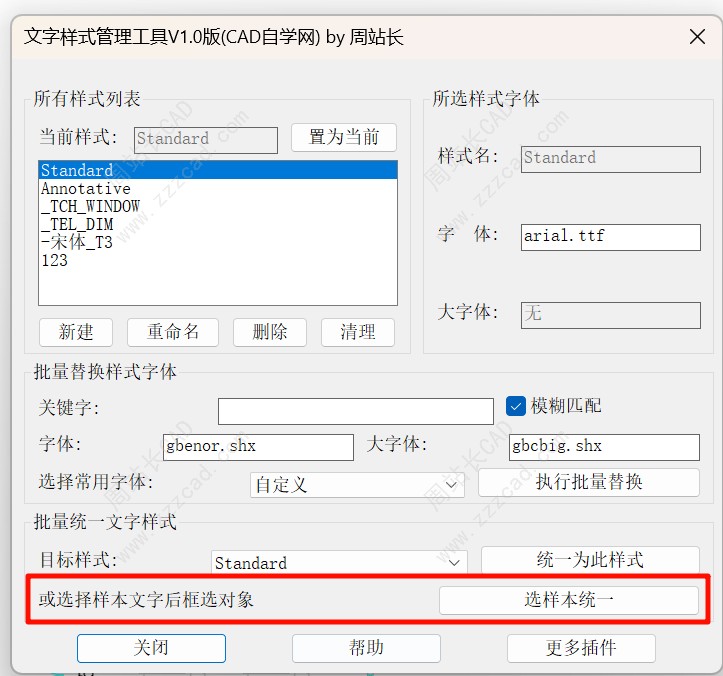This screenshot has height=676, width=723.
Task: Select Standard in the style list
Action: tap(77, 171)
